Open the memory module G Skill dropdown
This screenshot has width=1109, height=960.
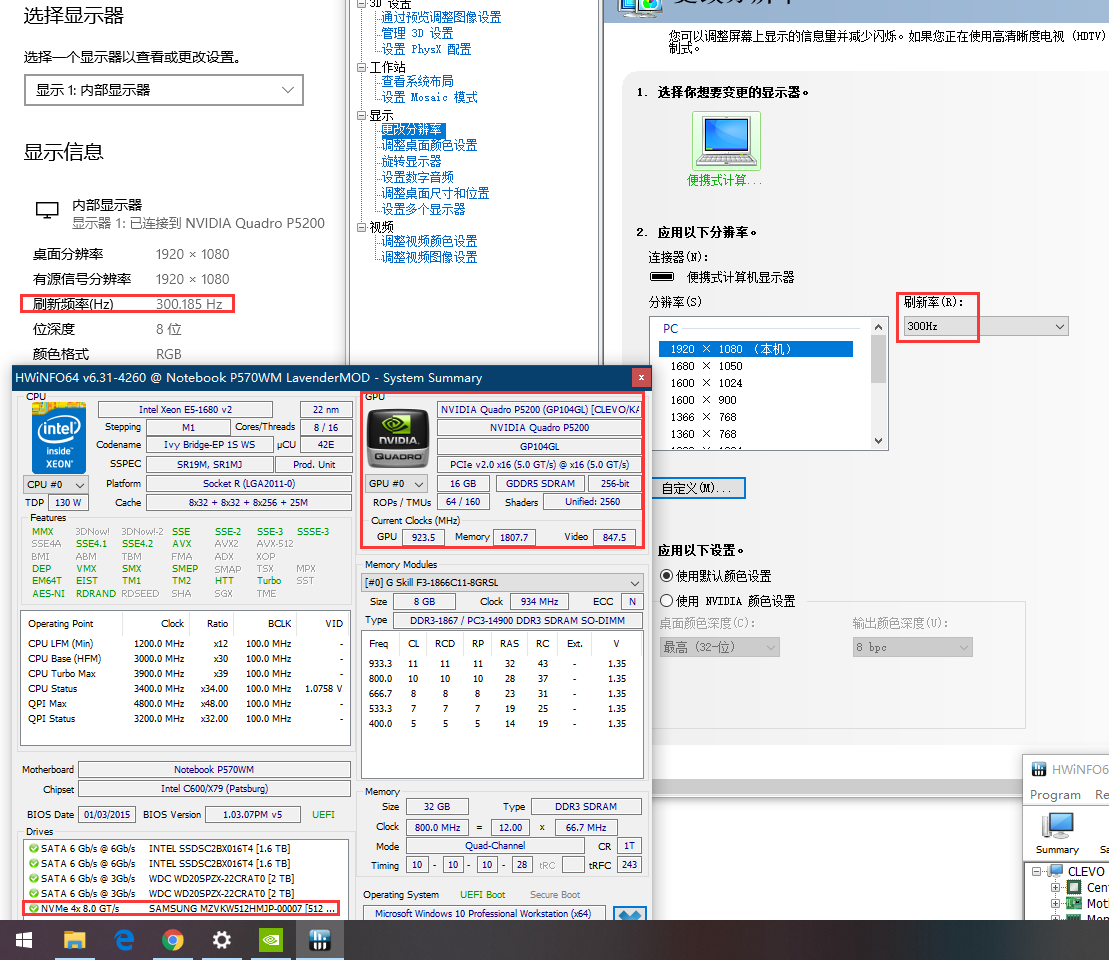502,582
